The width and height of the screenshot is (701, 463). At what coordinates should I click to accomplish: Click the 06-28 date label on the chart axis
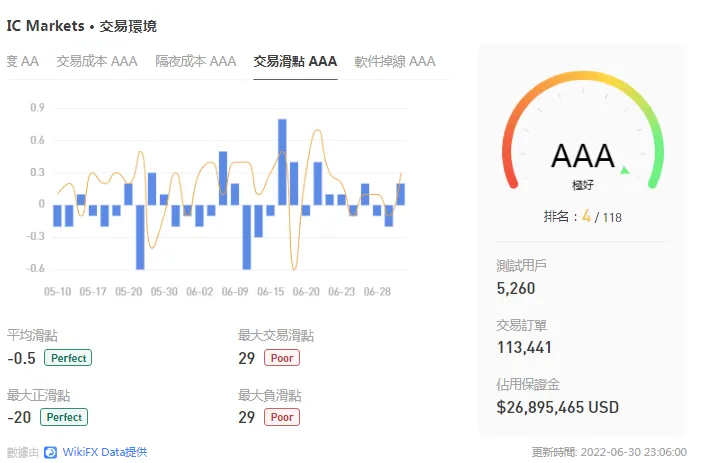coord(377,292)
